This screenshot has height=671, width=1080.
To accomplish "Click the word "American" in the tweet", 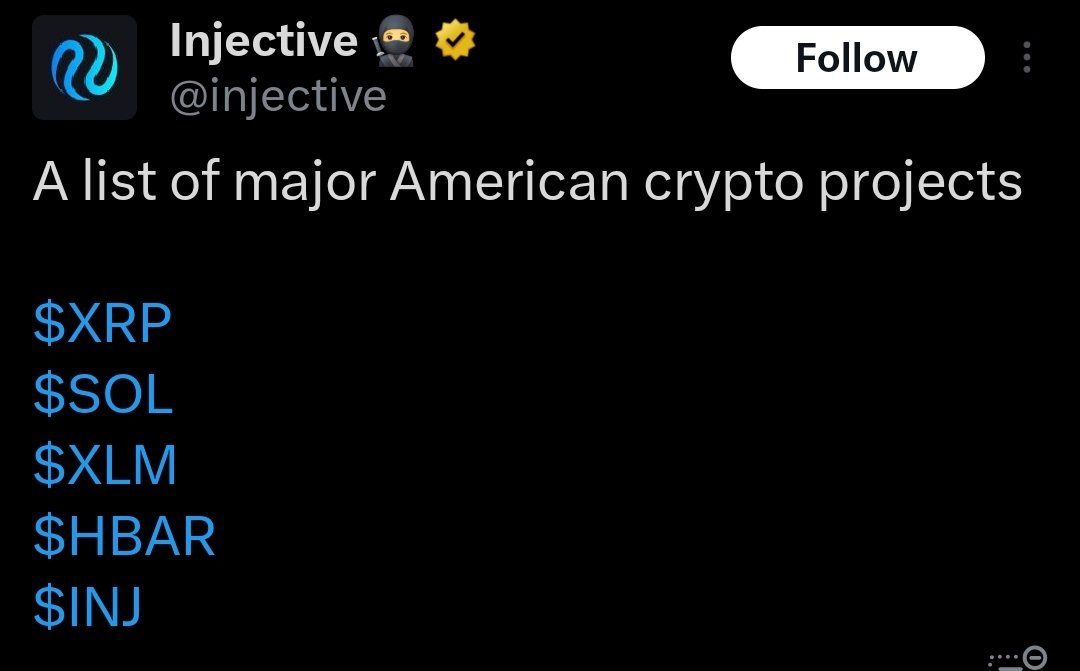I will [509, 182].
